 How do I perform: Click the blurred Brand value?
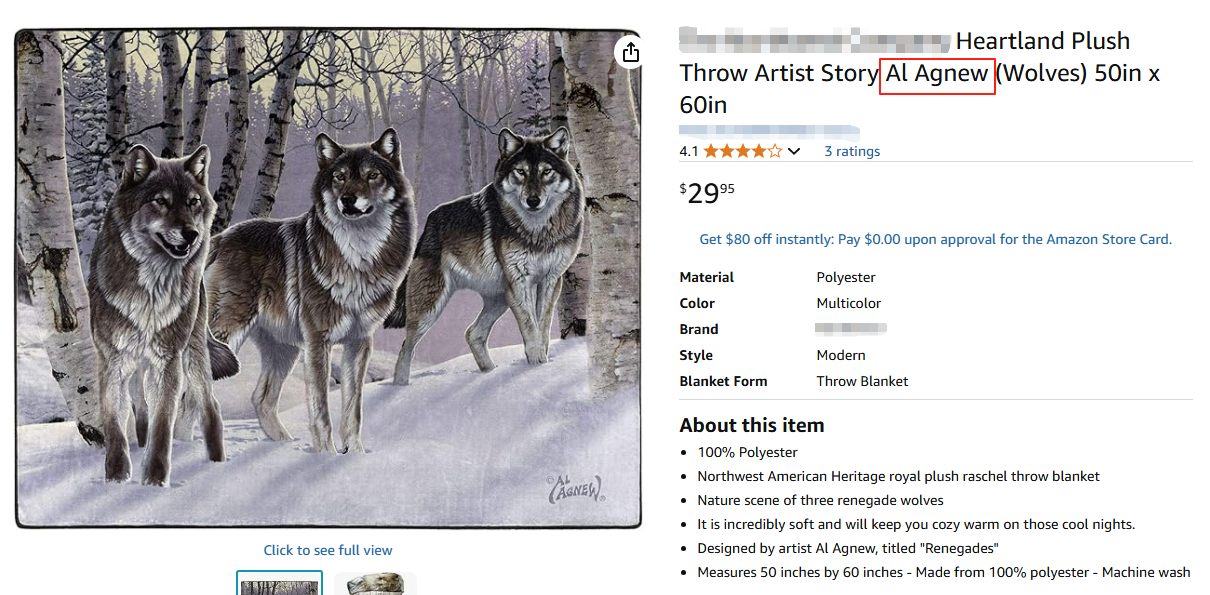pos(850,329)
